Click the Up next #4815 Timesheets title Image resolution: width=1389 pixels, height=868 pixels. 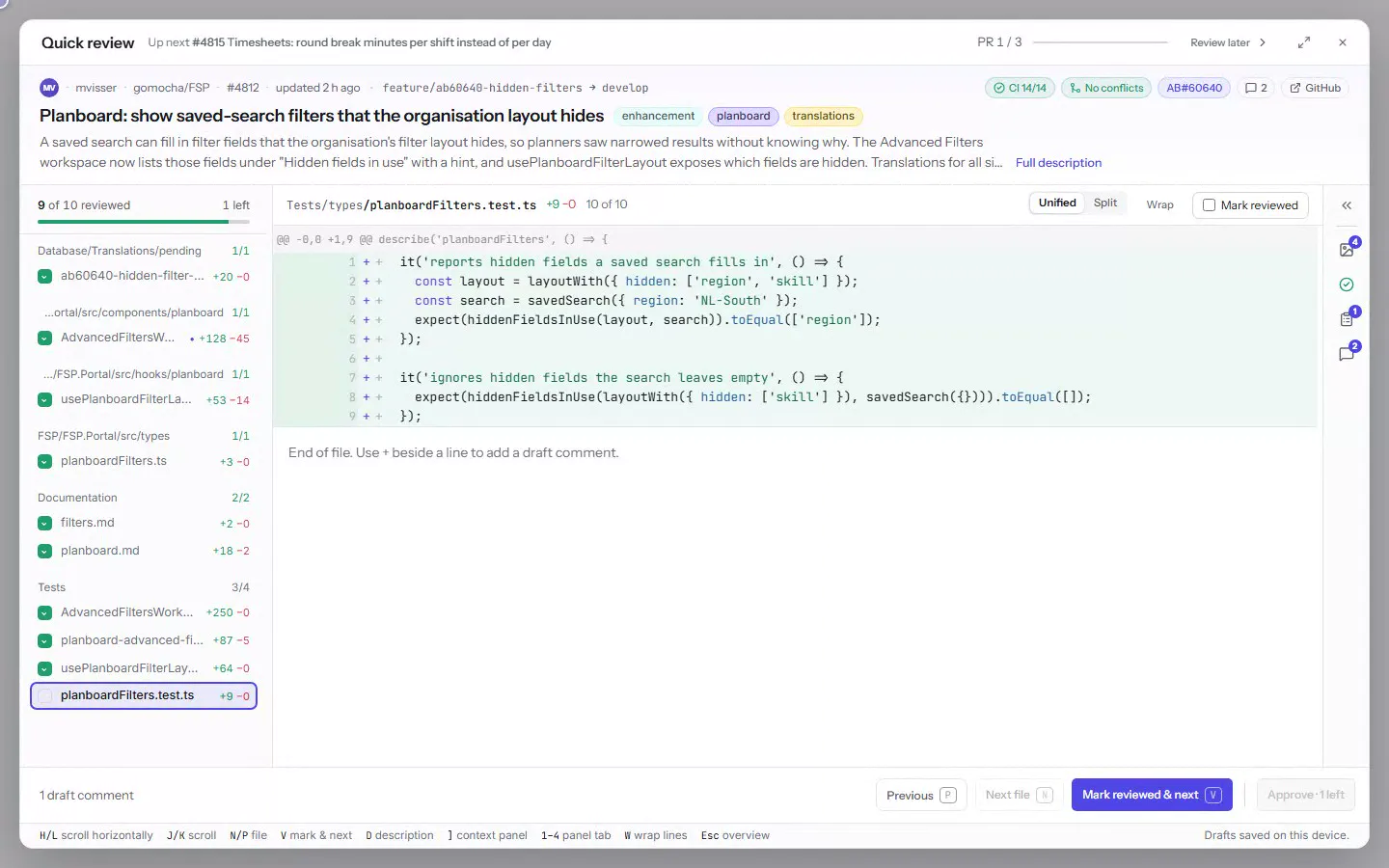coord(349,42)
